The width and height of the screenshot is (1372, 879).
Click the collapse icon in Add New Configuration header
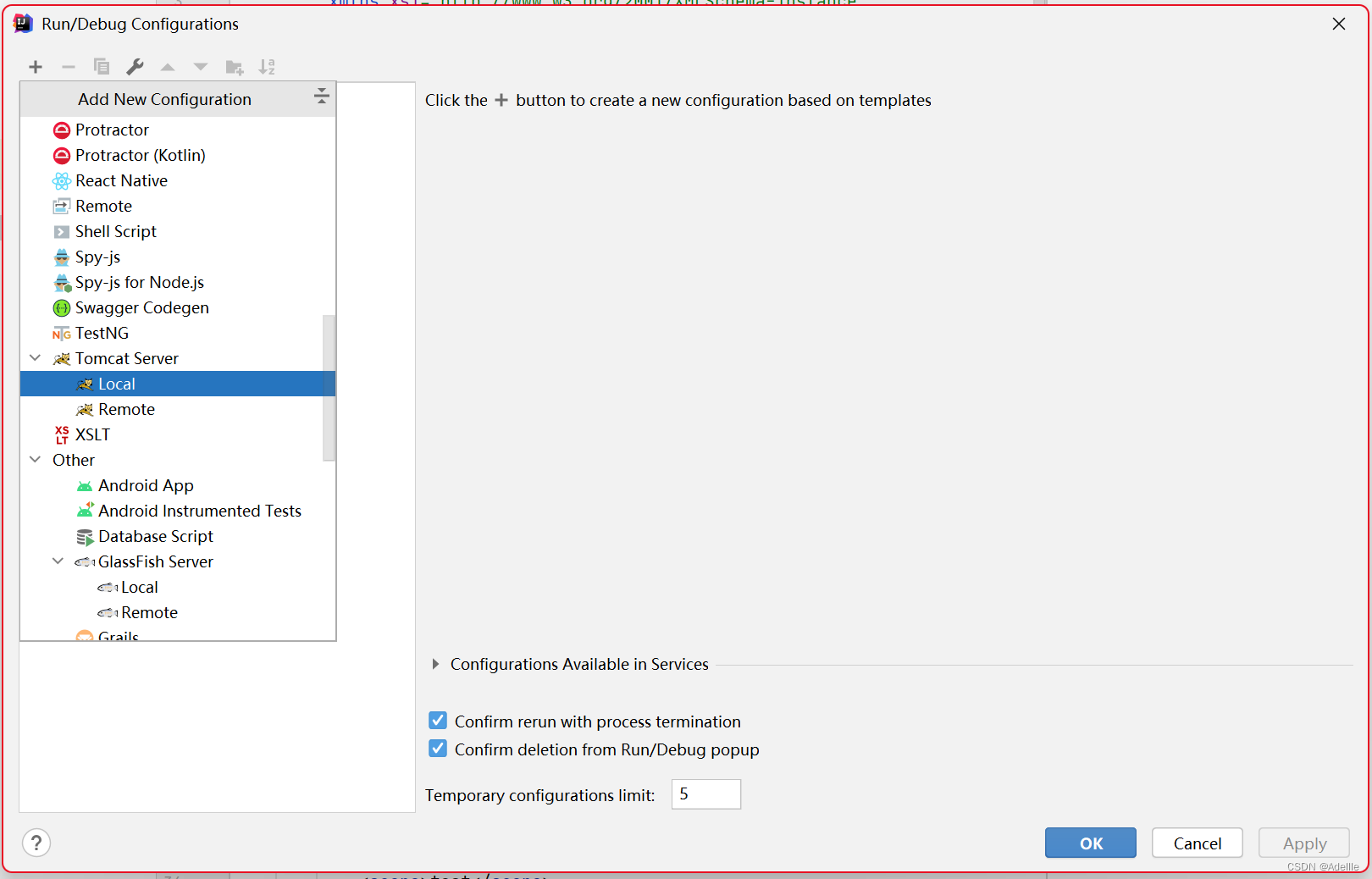[x=321, y=96]
